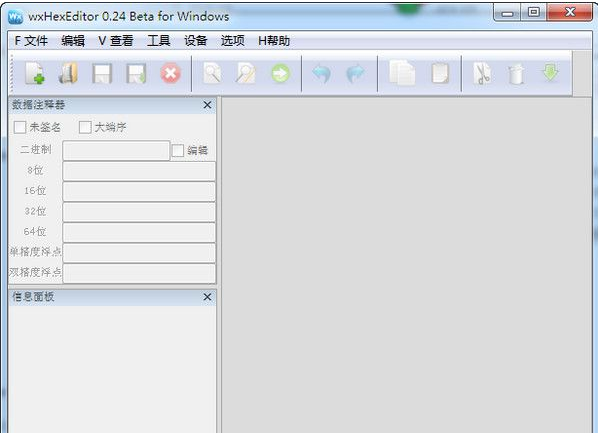
Task: Open the V 查看 menu
Action: coord(116,40)
